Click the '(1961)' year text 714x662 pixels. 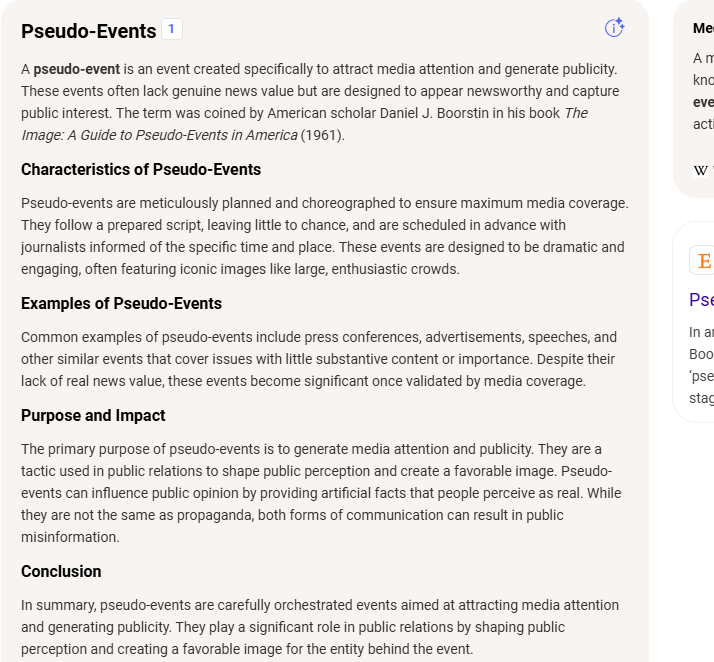pyautogui.click(x=322, y=135)
